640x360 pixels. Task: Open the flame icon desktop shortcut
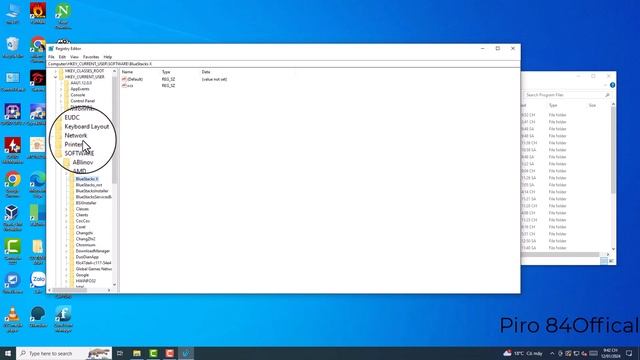pyautogui.click(x=38, y=13)
